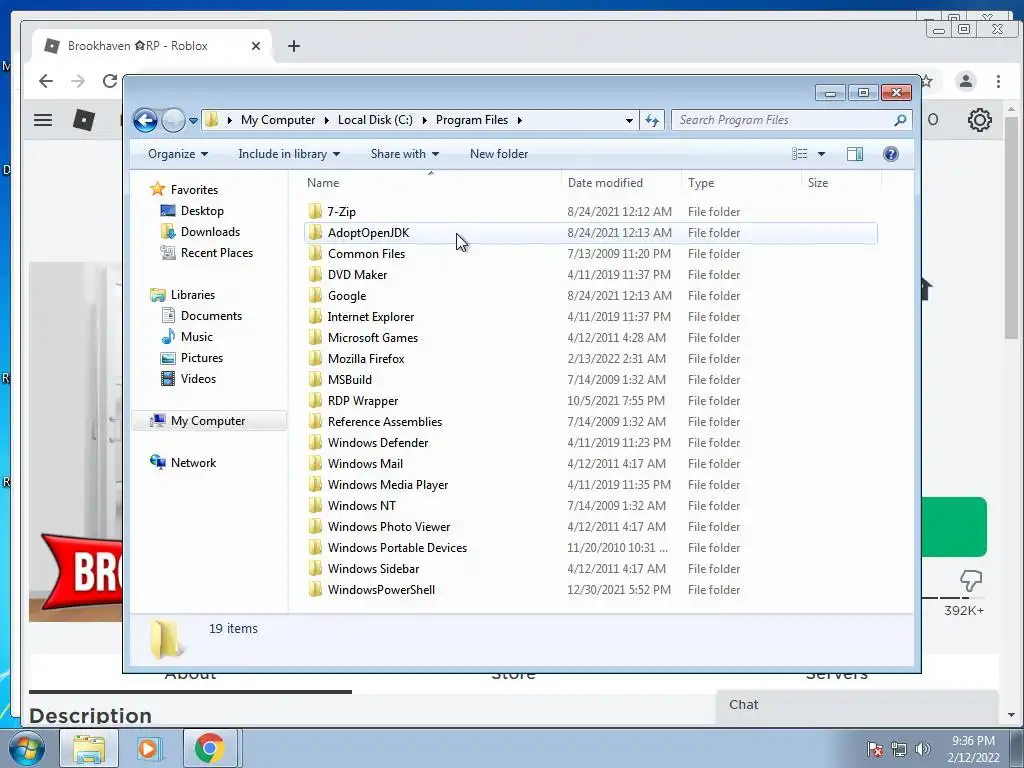The width and height of the screenshot is (1024, 768).
Task: Open Videos library
Action: (x=198, y=379)
